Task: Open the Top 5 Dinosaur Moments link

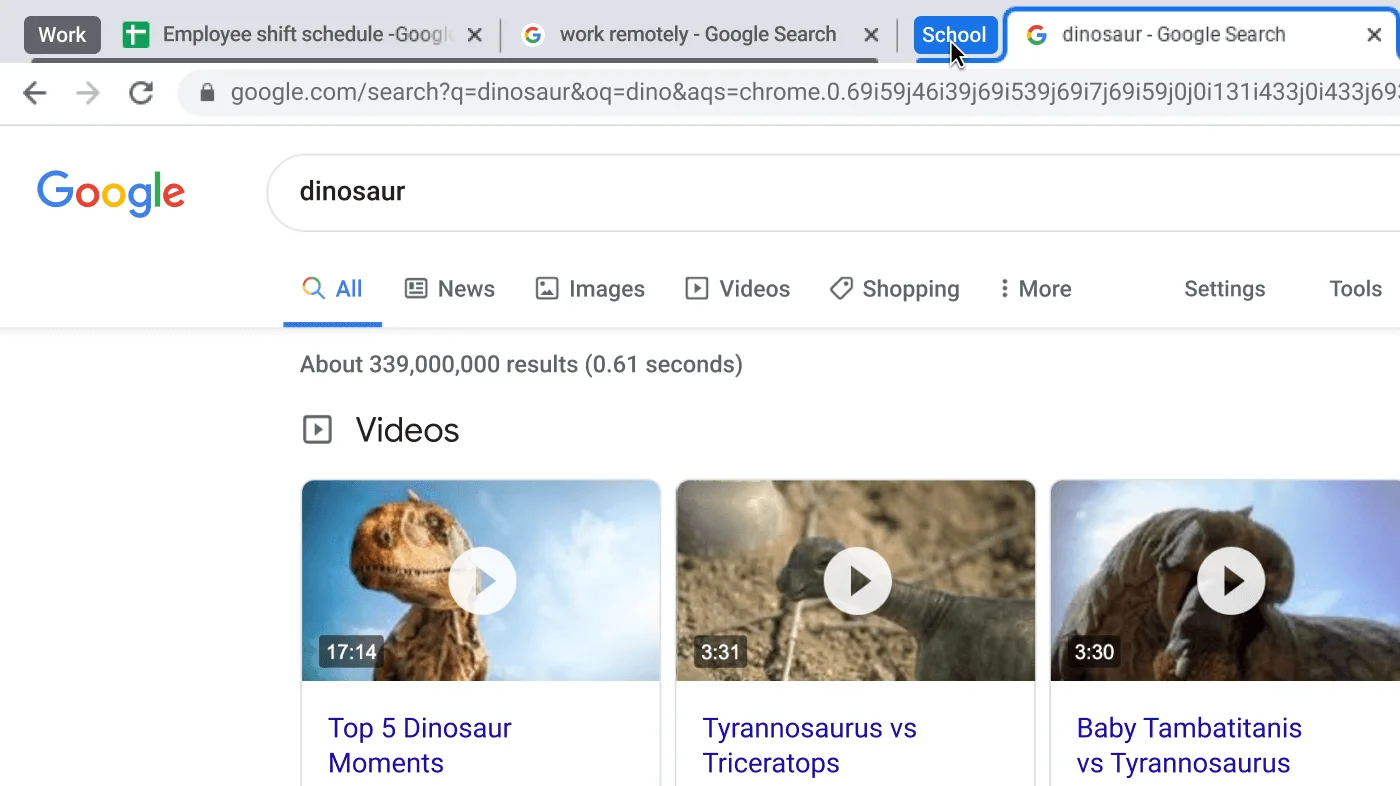Action: [419, 745]
